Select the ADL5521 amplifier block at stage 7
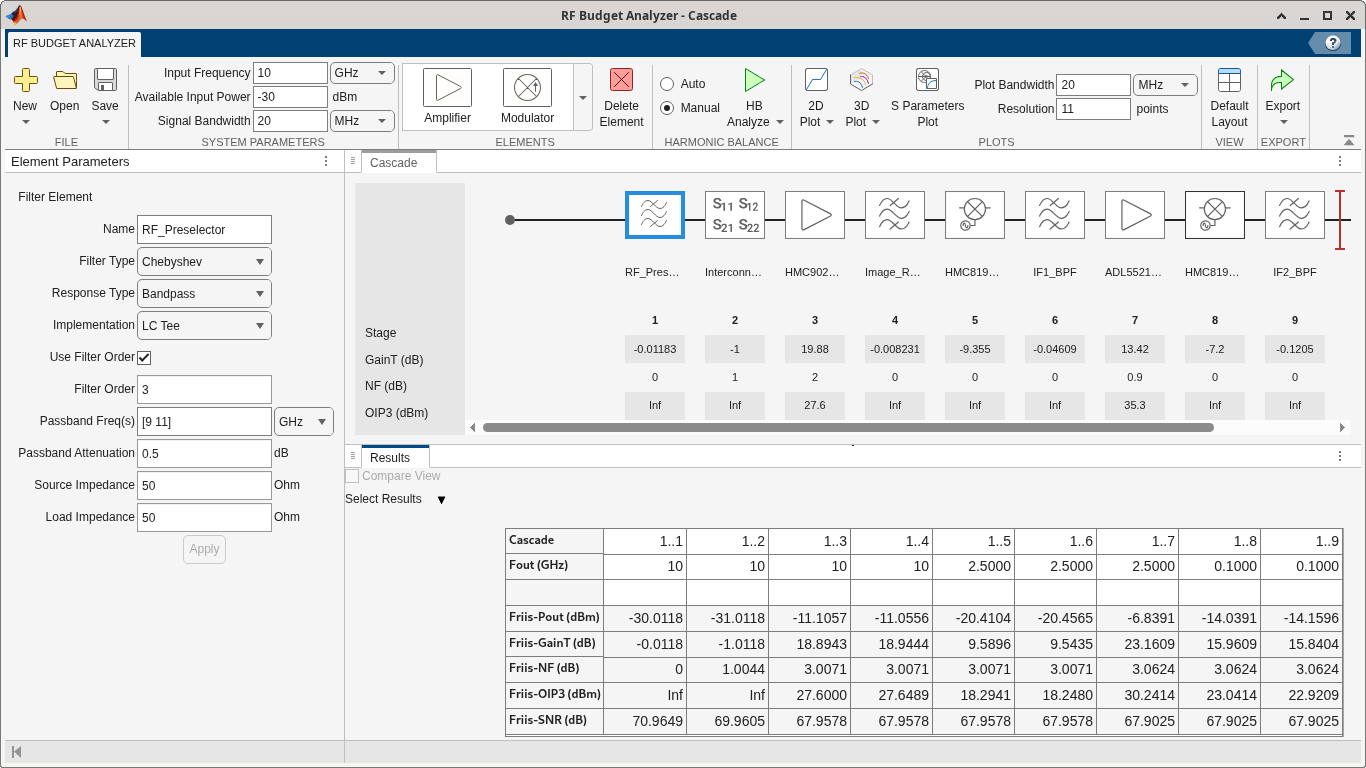Screen dimensions: 1366x768 point(1135,215)
